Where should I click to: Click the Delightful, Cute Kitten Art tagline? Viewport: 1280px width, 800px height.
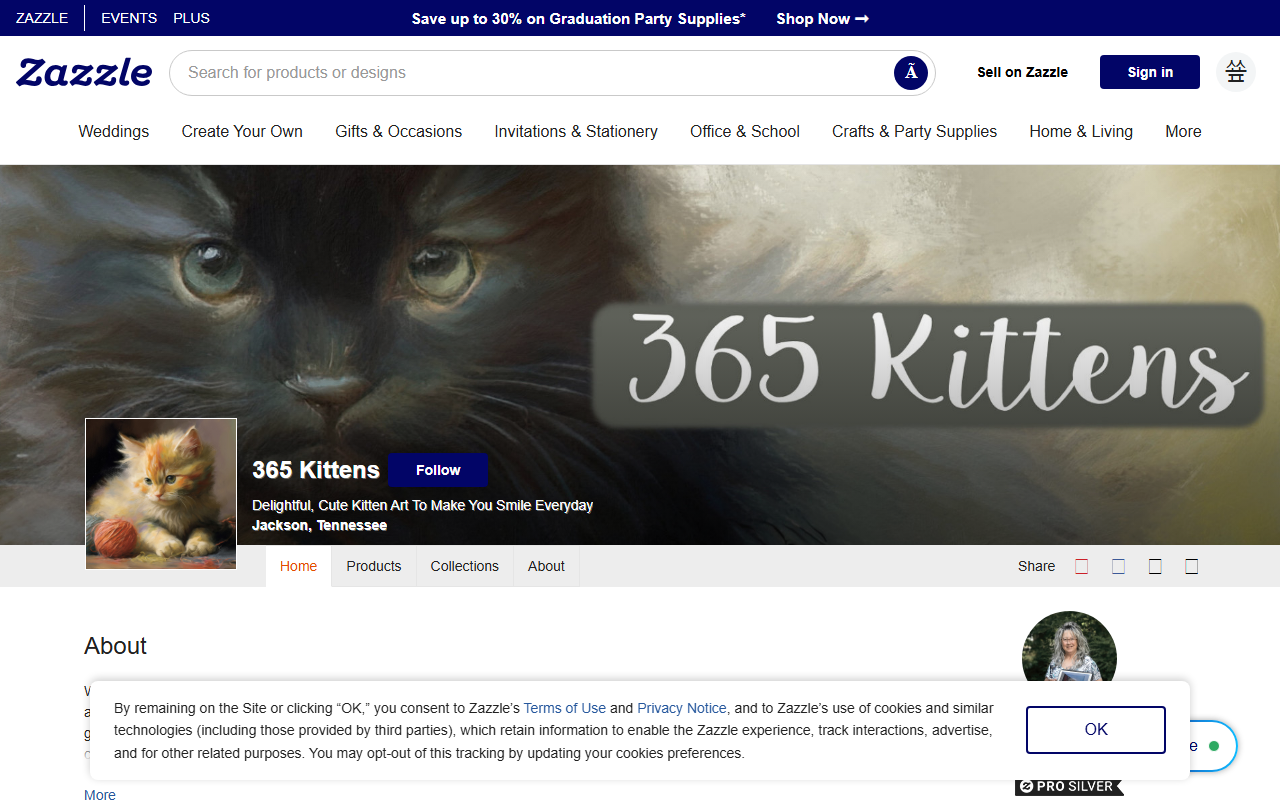pos(422,505)
